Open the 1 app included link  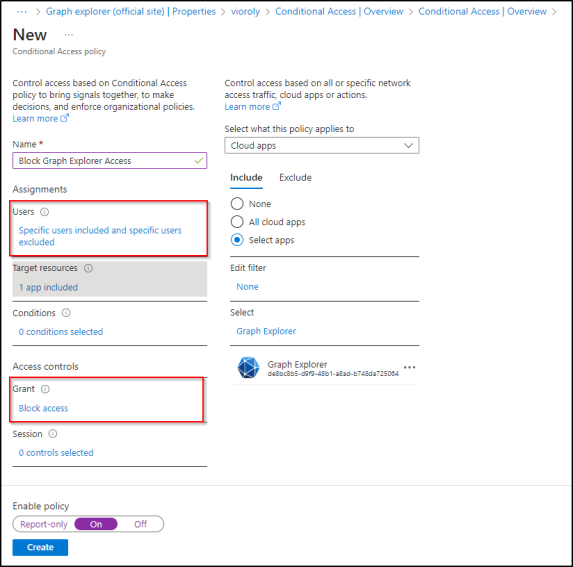click(x=49, y=287)
